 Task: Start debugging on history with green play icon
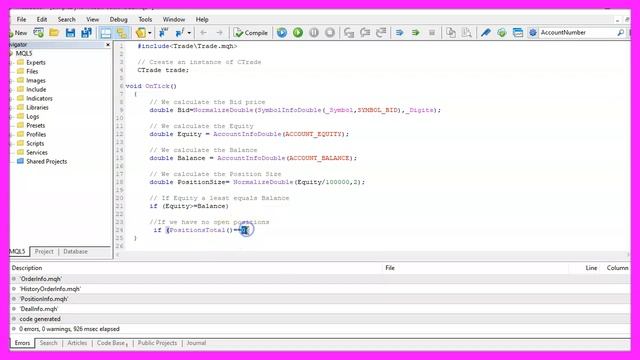[x=298, y=33]
